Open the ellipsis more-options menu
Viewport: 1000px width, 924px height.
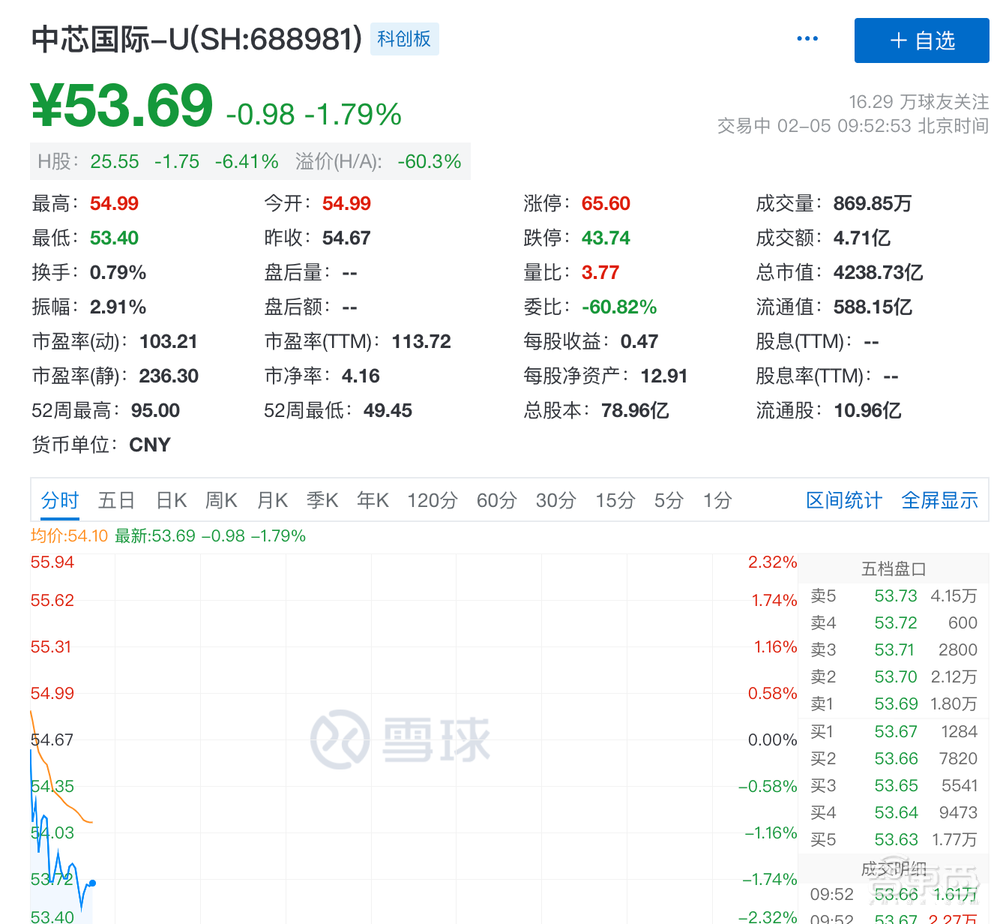807,38
